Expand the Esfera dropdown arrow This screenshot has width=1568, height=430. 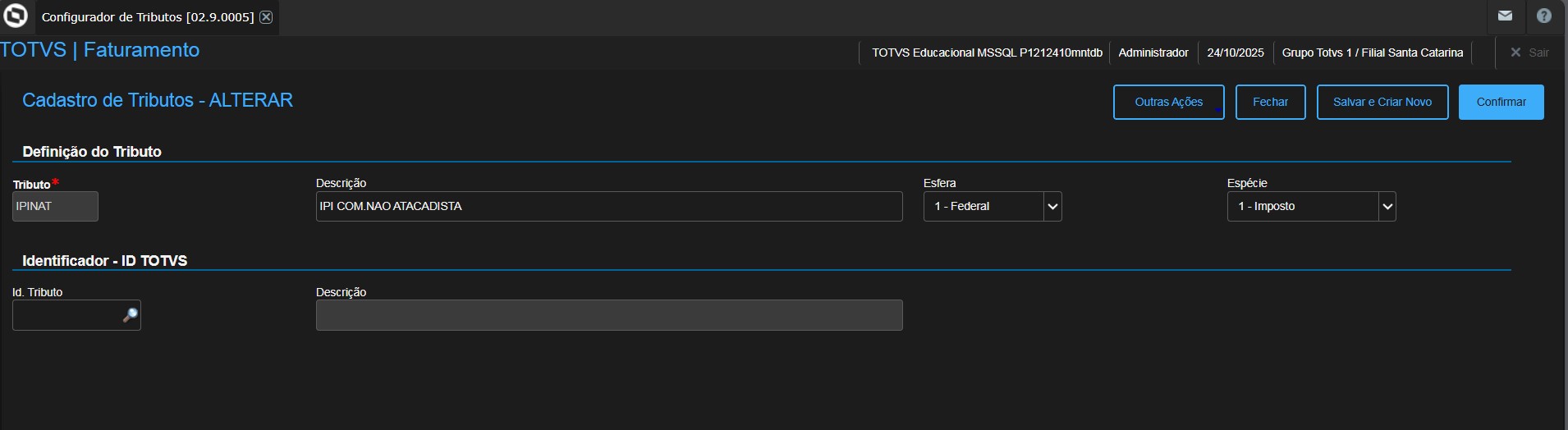[1052, 207]
